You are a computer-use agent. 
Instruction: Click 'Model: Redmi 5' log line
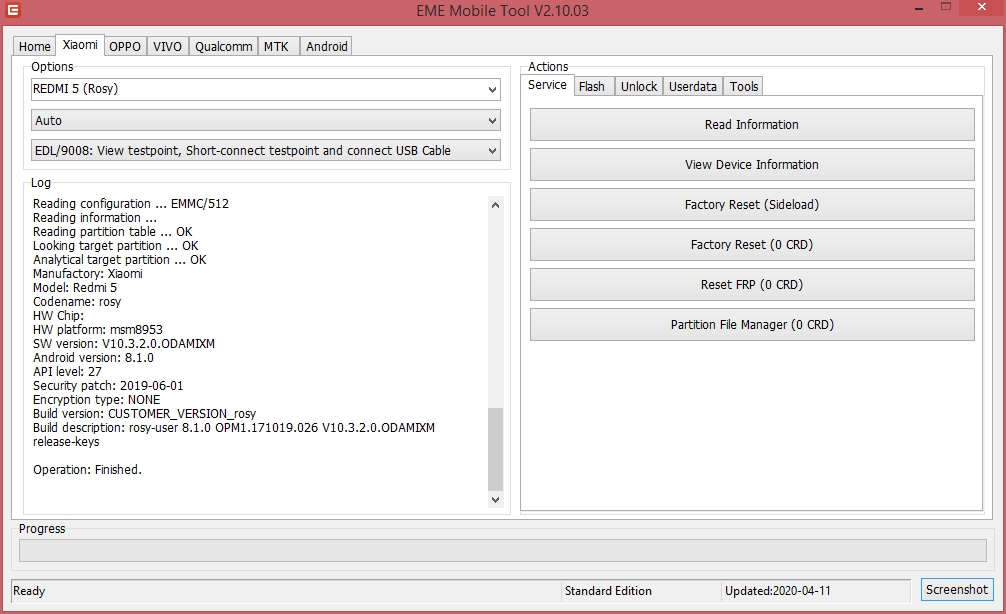click(x=75, y=287)
